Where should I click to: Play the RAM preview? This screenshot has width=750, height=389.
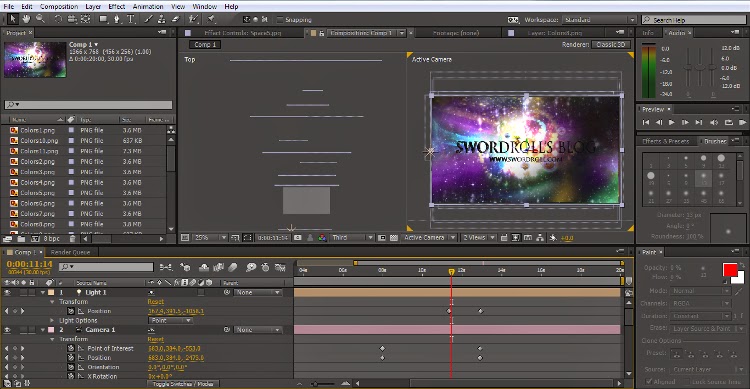point(742,122)
